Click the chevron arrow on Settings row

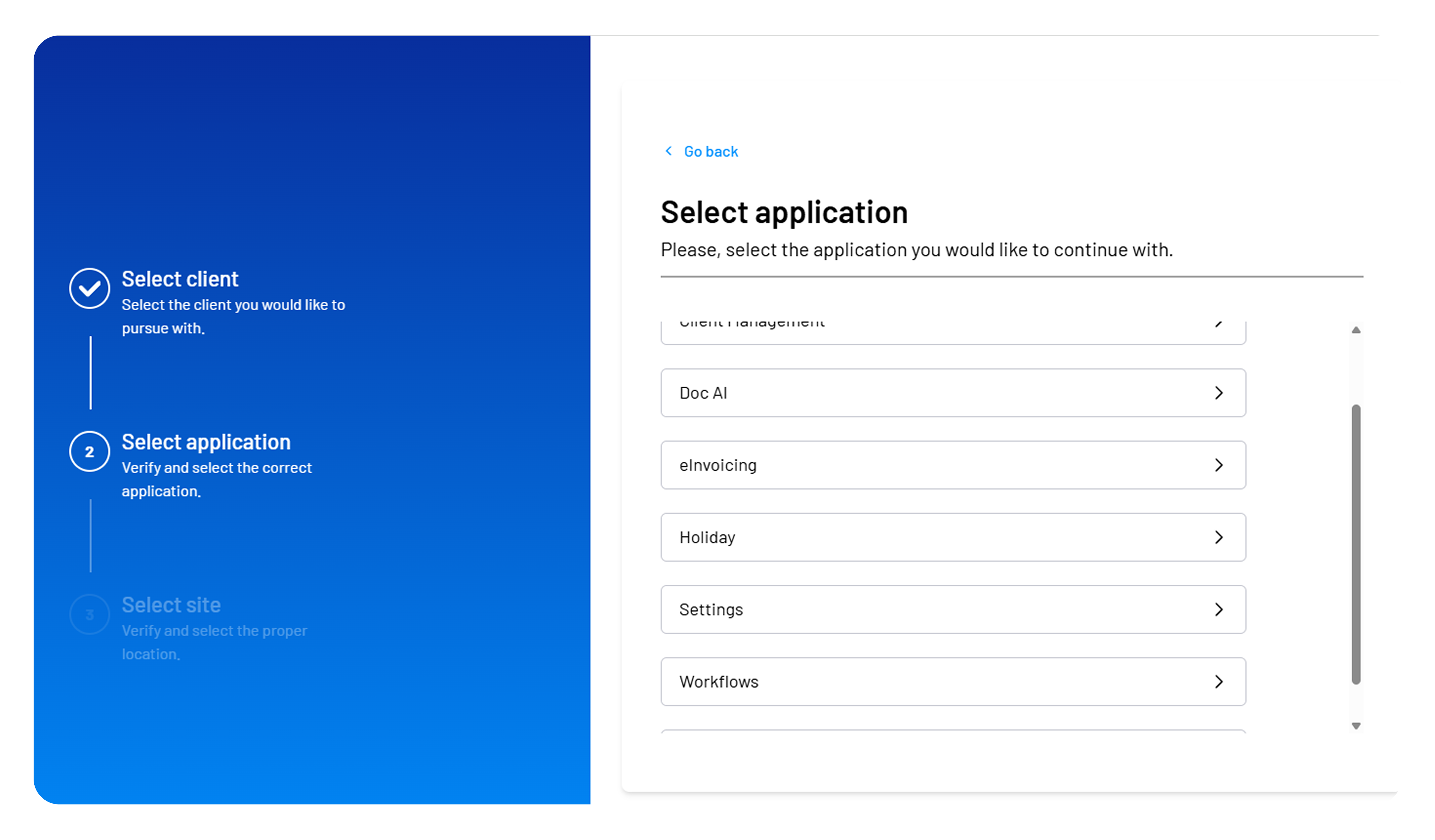[x=1218, y=610]
